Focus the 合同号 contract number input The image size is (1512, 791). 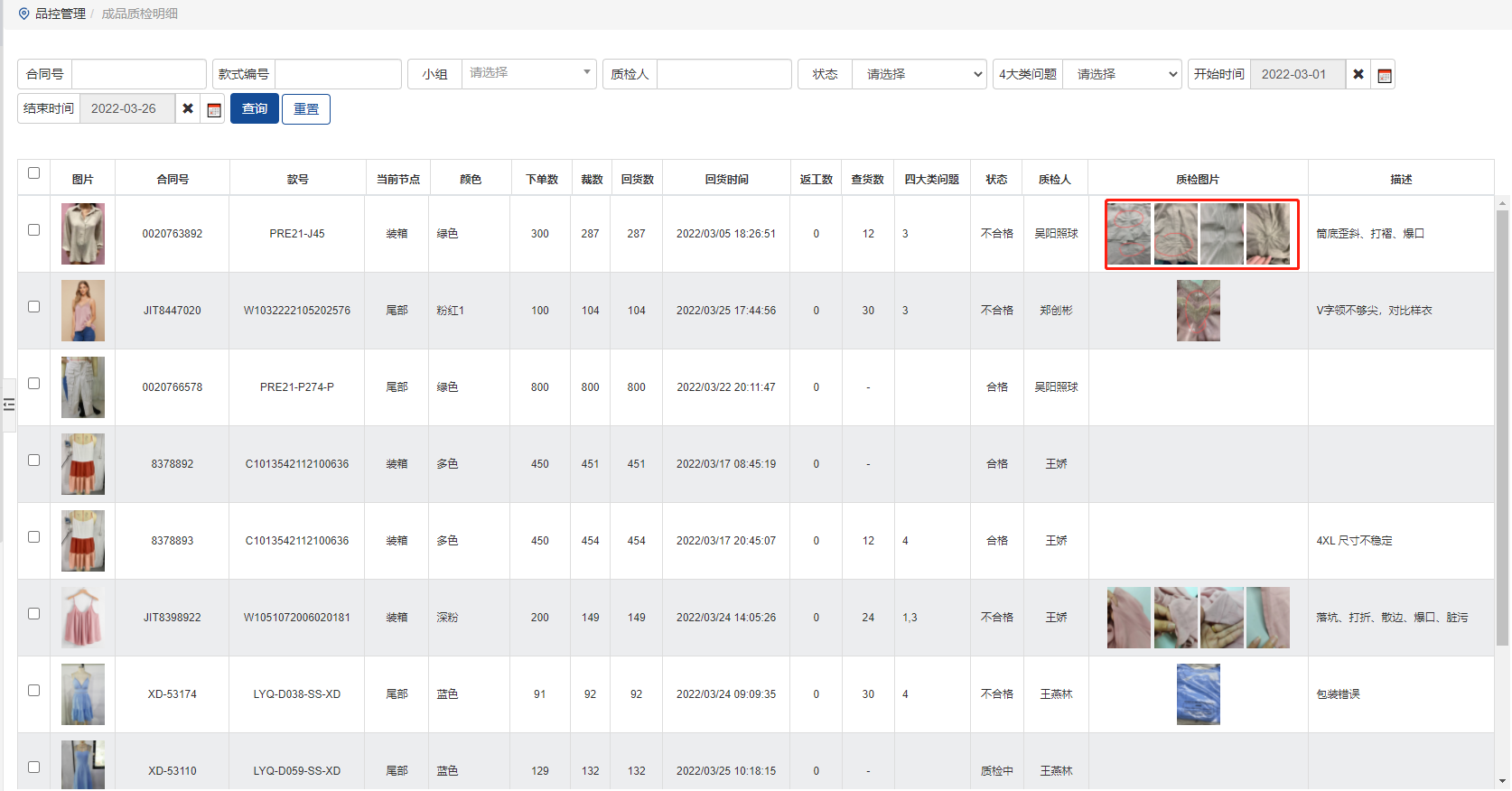click(x=138, y=74)
